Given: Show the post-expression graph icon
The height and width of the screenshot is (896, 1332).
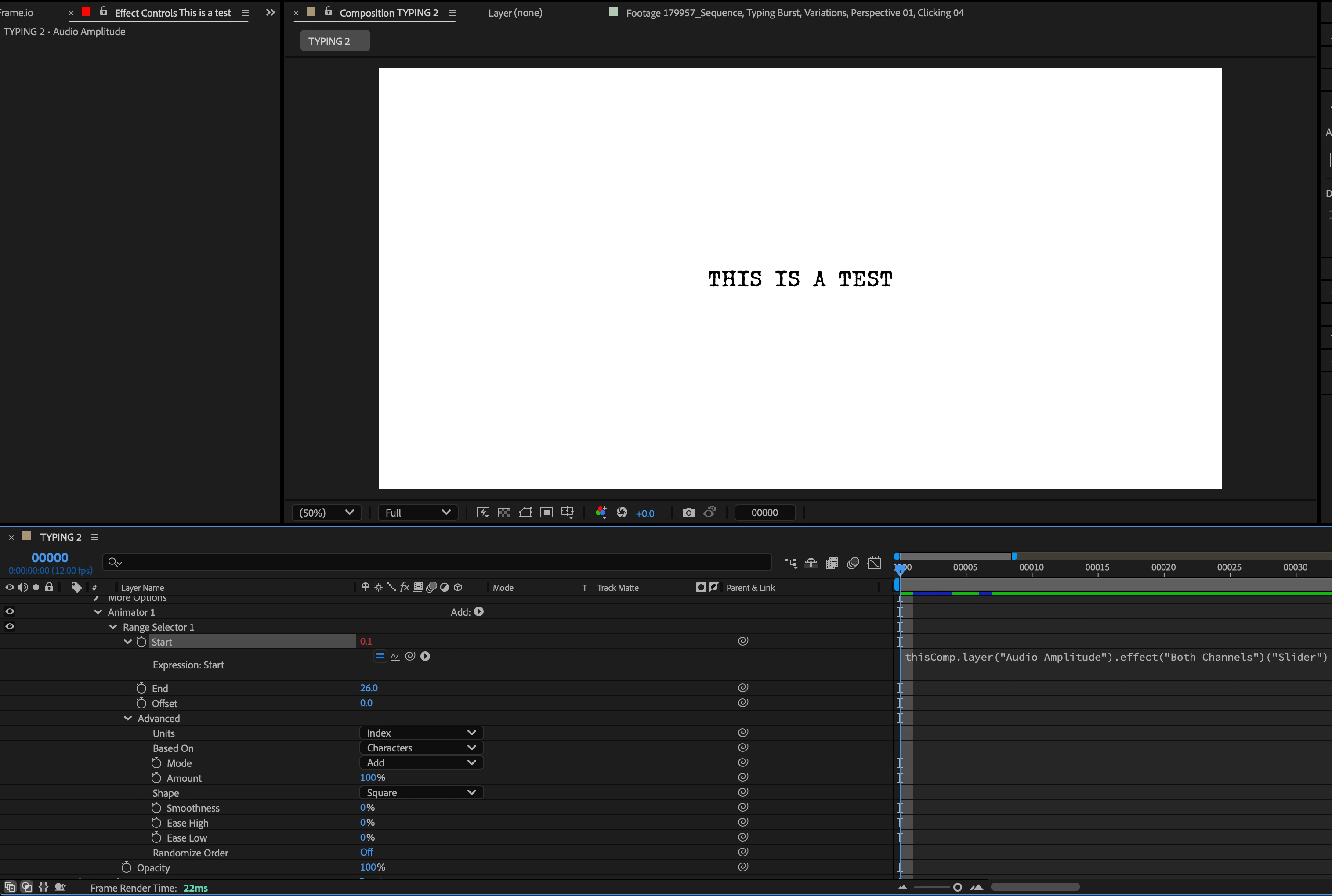Looking at the screenshot, I should pyautogui.click(x=395, y=656).
